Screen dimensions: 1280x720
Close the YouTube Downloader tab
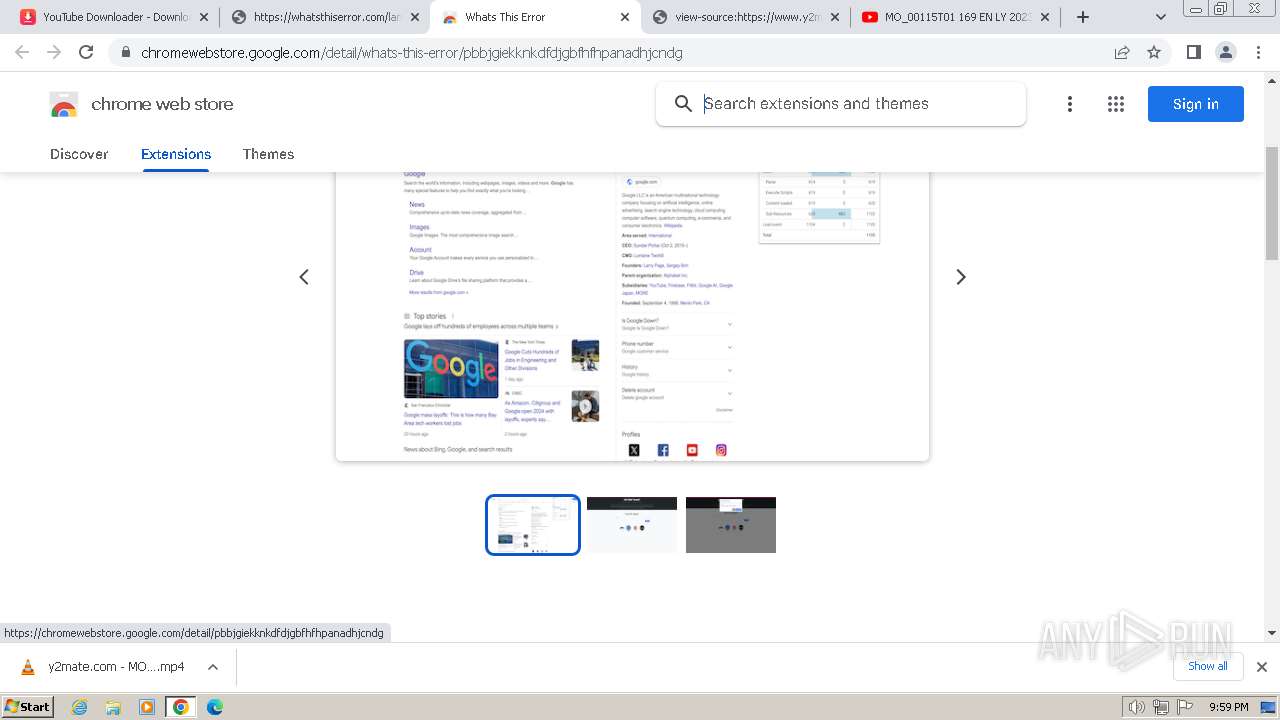point(205,17)
